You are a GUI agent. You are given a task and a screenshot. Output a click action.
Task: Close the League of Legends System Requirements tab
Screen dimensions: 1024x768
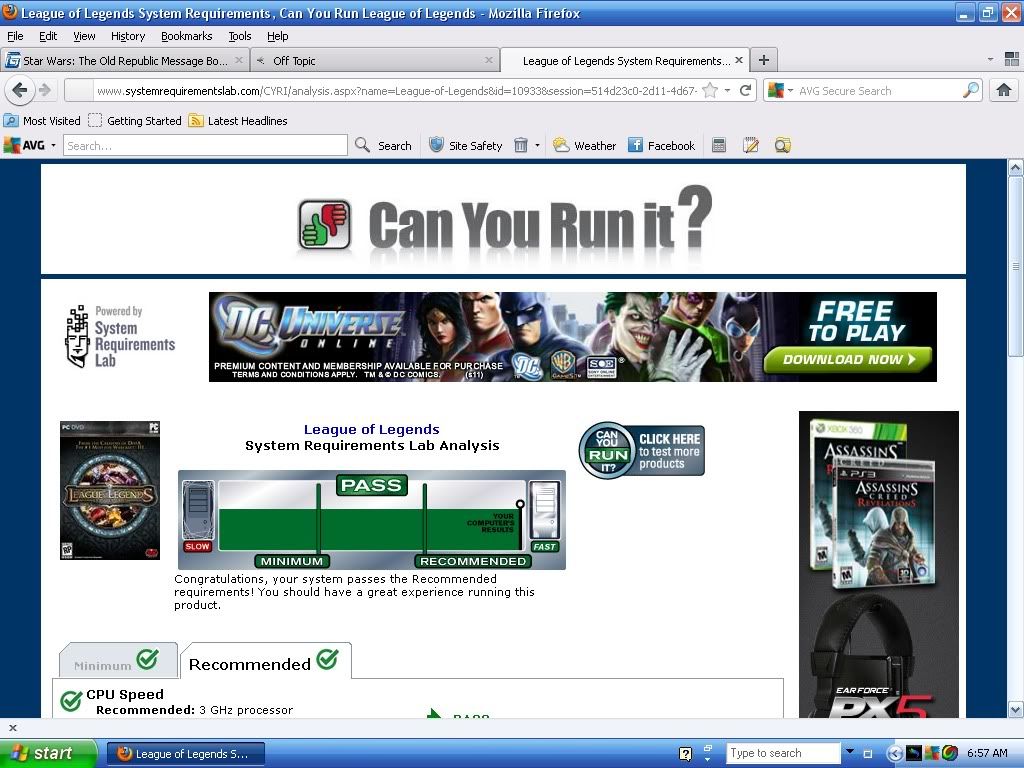click(x=739, y=60)
